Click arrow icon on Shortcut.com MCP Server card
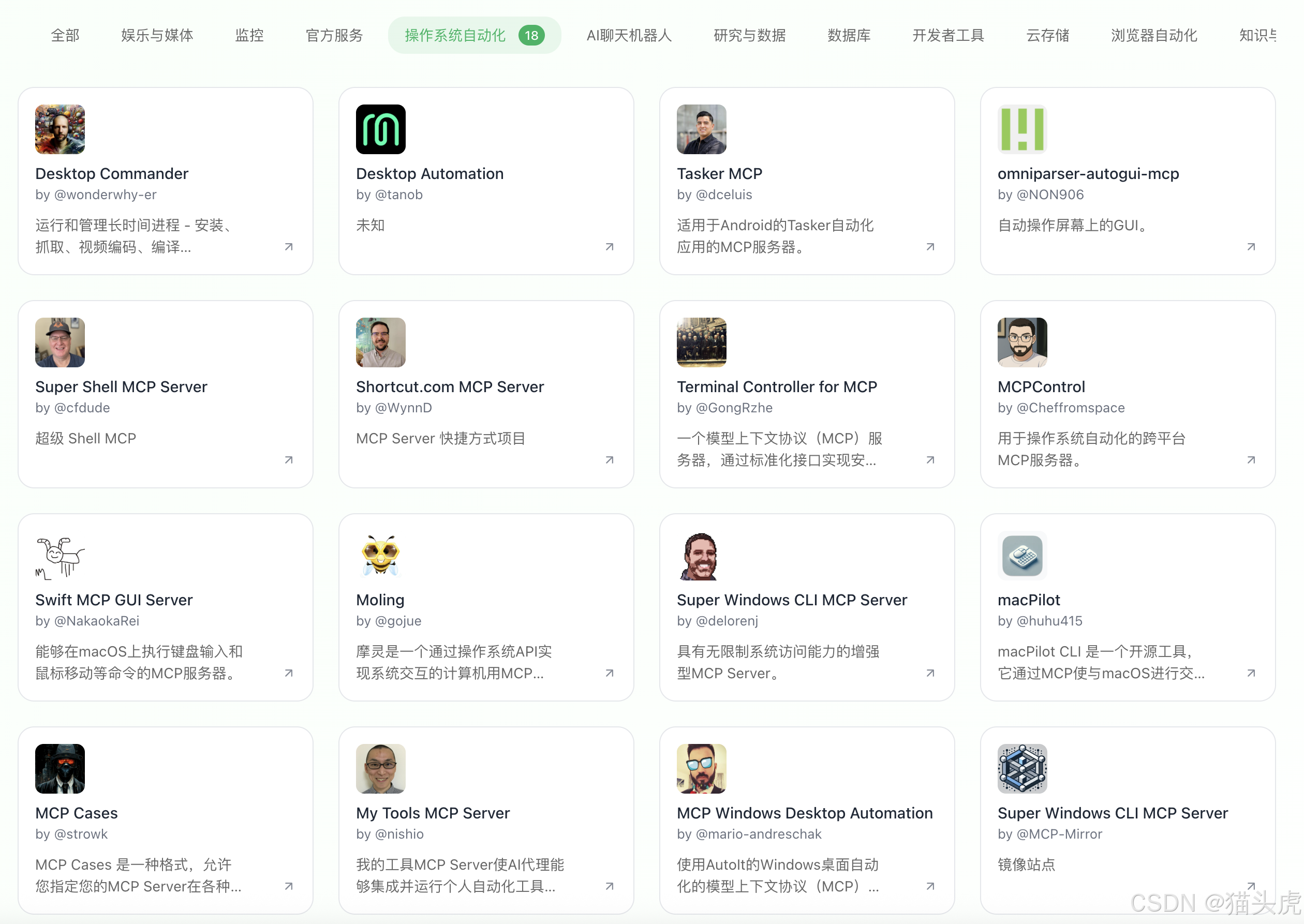Image resolution: width=1304 pixels, height=924 pixels. point(610,460)
